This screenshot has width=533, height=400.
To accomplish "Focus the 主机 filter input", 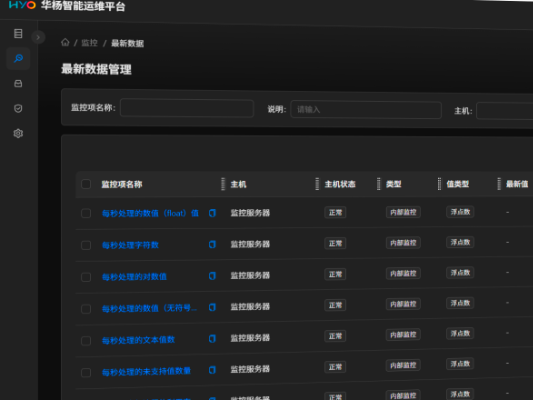I will 505,111.
